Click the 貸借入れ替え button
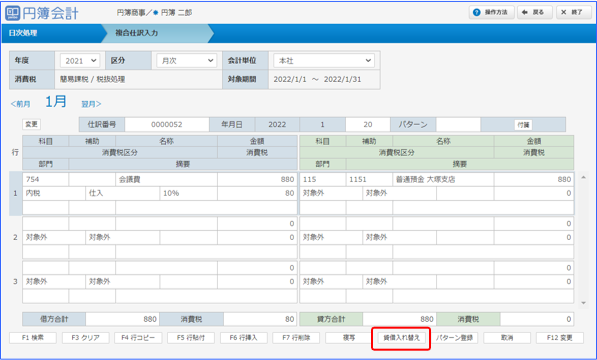The height and width of the screenshot is (360, 597). click(x=401, y=338)
